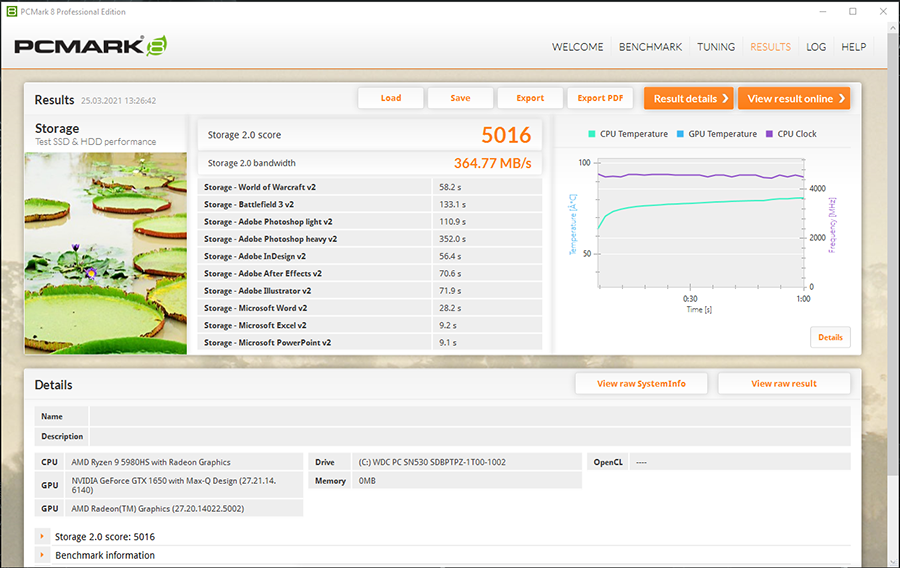
Task: Click the CPU Temperature legend swatch
Action: pyautogui.click(x=592, y=134)
